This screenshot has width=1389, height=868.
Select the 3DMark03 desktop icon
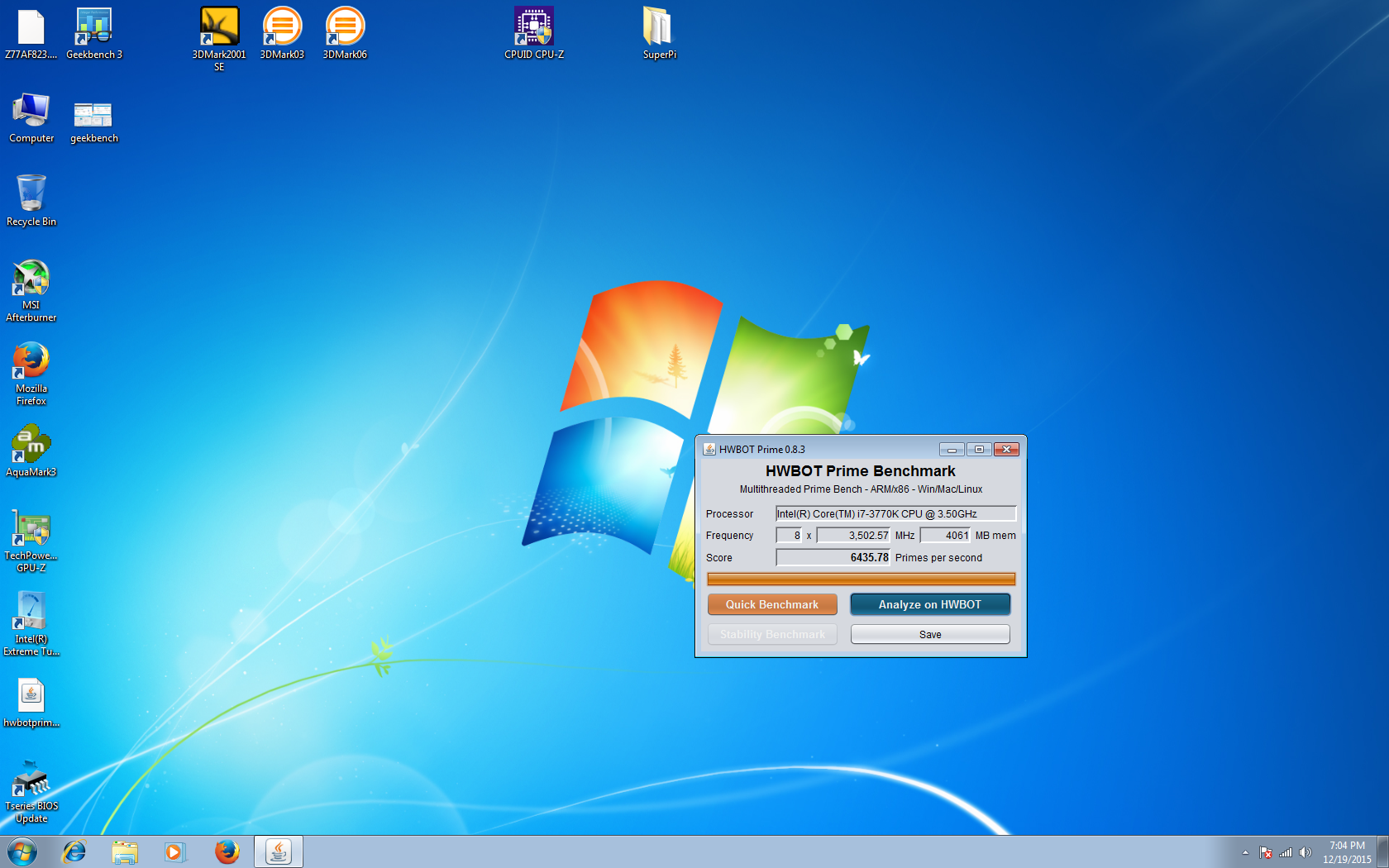point(282,34)
